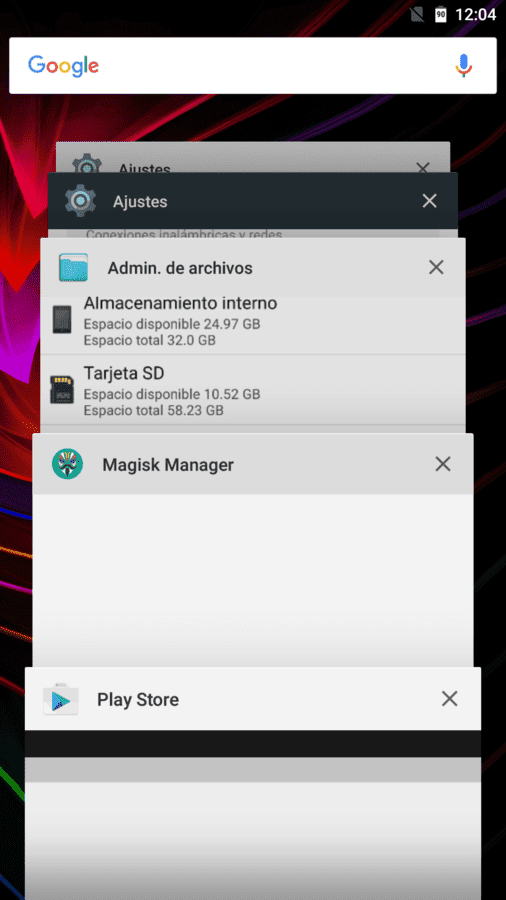506x900 pixels.
Task: Tap the Google logo in search bar
Action: point(63,66)
